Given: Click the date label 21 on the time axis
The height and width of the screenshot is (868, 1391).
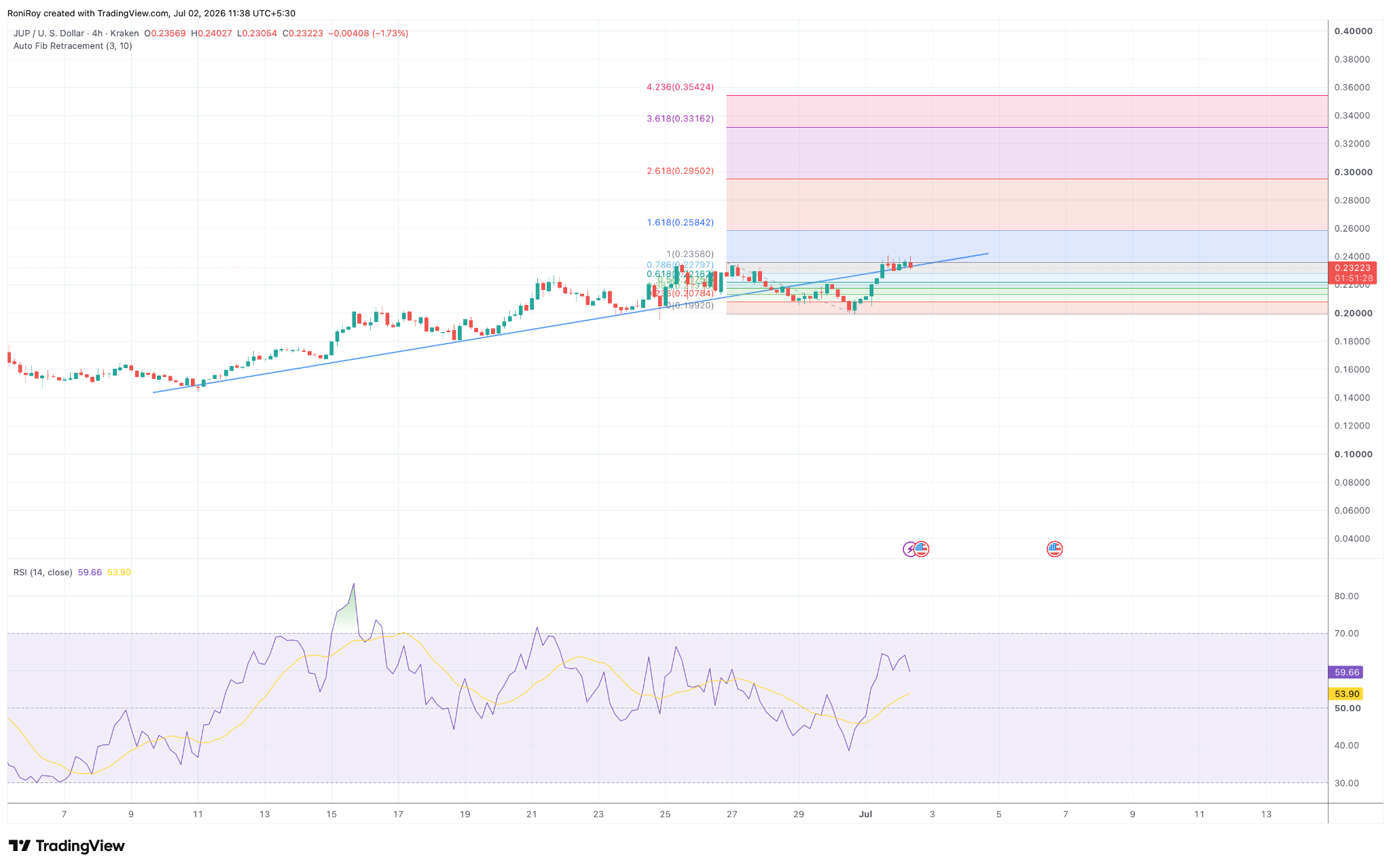Looking at the screenshot, I should coord(532,814).
